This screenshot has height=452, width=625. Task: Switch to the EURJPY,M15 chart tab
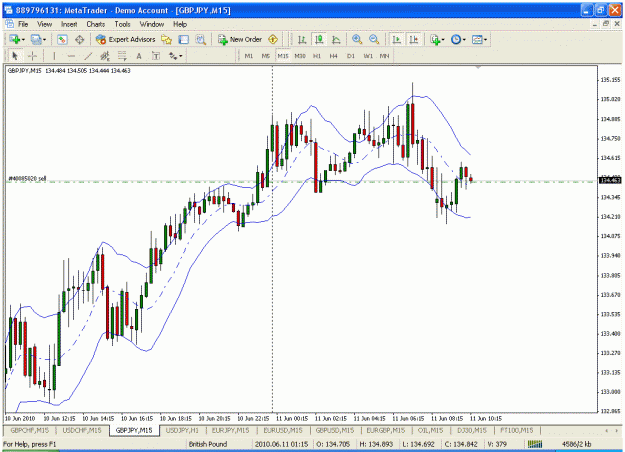230,430
